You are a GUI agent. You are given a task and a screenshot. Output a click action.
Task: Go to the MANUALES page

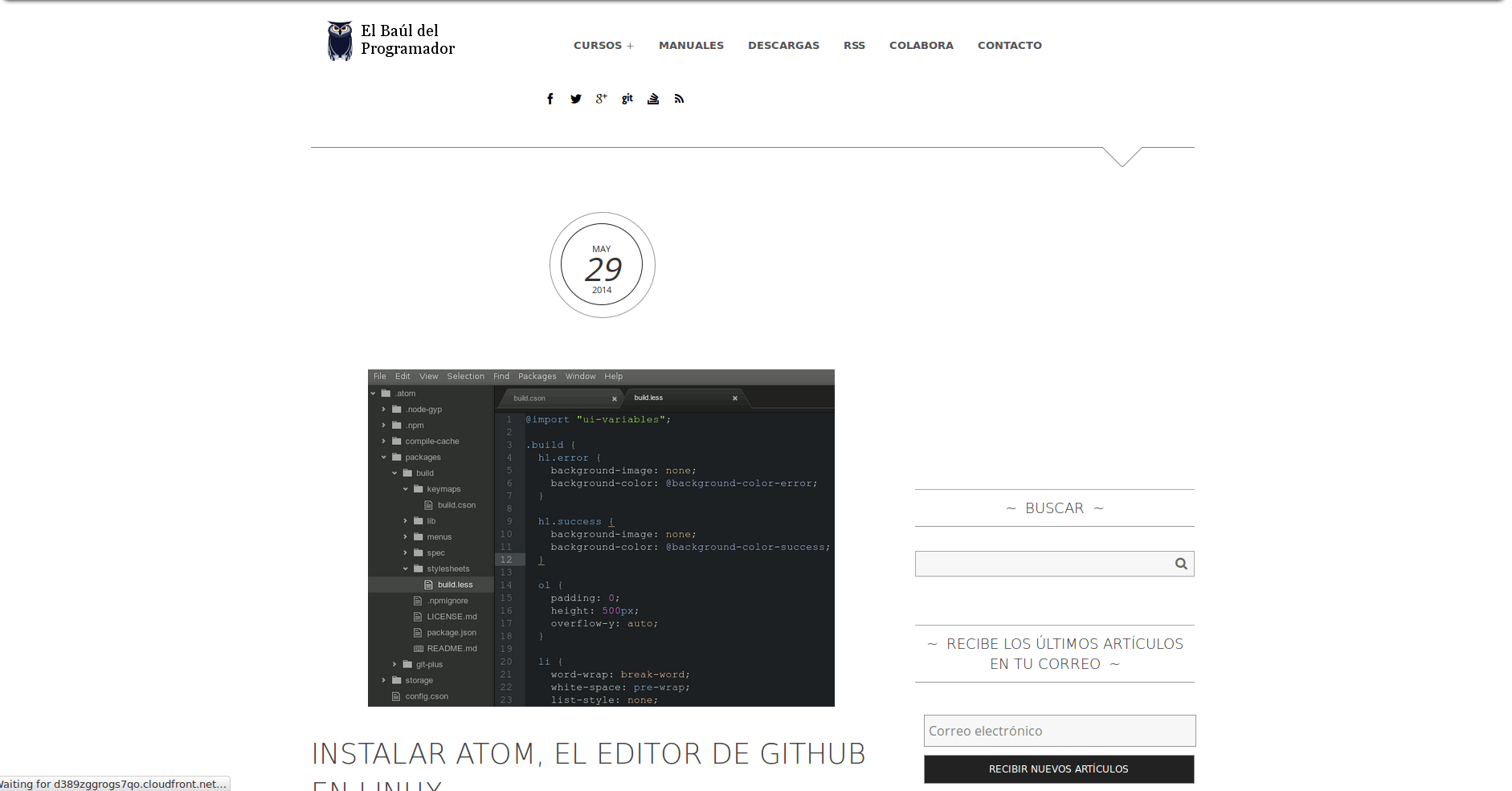coord(691,46)
